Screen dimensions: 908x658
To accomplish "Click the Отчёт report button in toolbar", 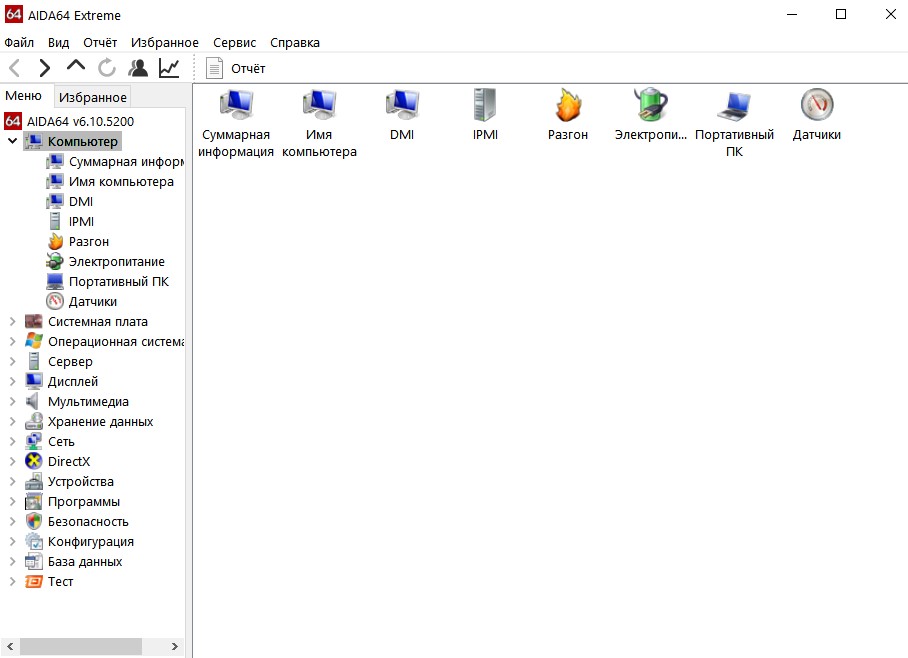I will pyautogui.click(x=236, y=68).
